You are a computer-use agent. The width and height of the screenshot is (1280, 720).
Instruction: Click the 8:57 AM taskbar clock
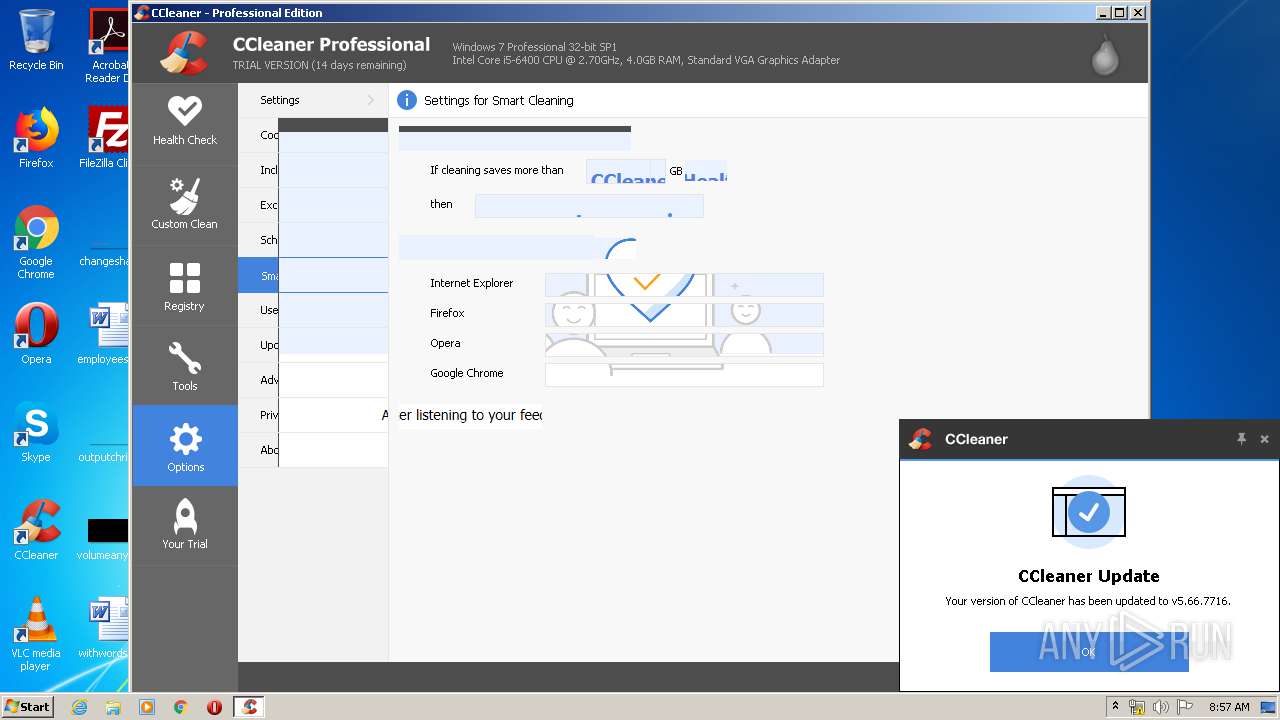point(1229,707)
